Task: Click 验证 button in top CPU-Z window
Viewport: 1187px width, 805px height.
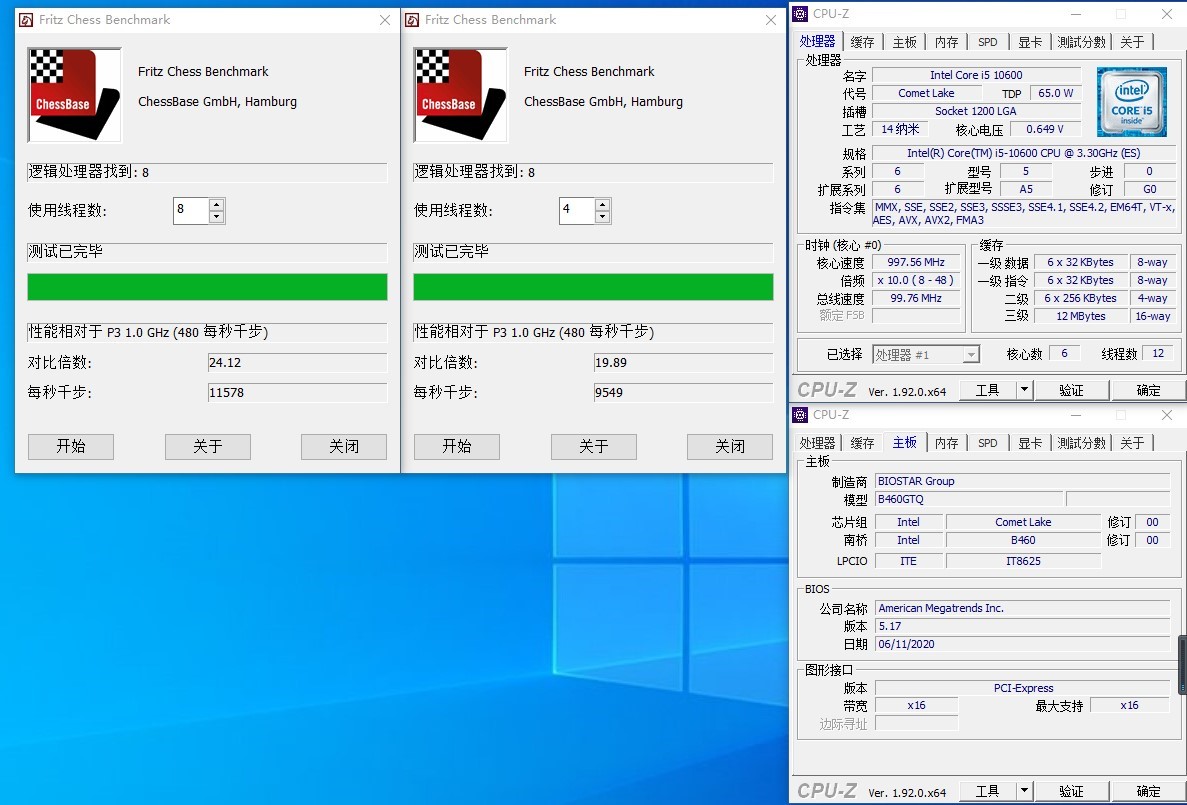Action: point(1071,391)
